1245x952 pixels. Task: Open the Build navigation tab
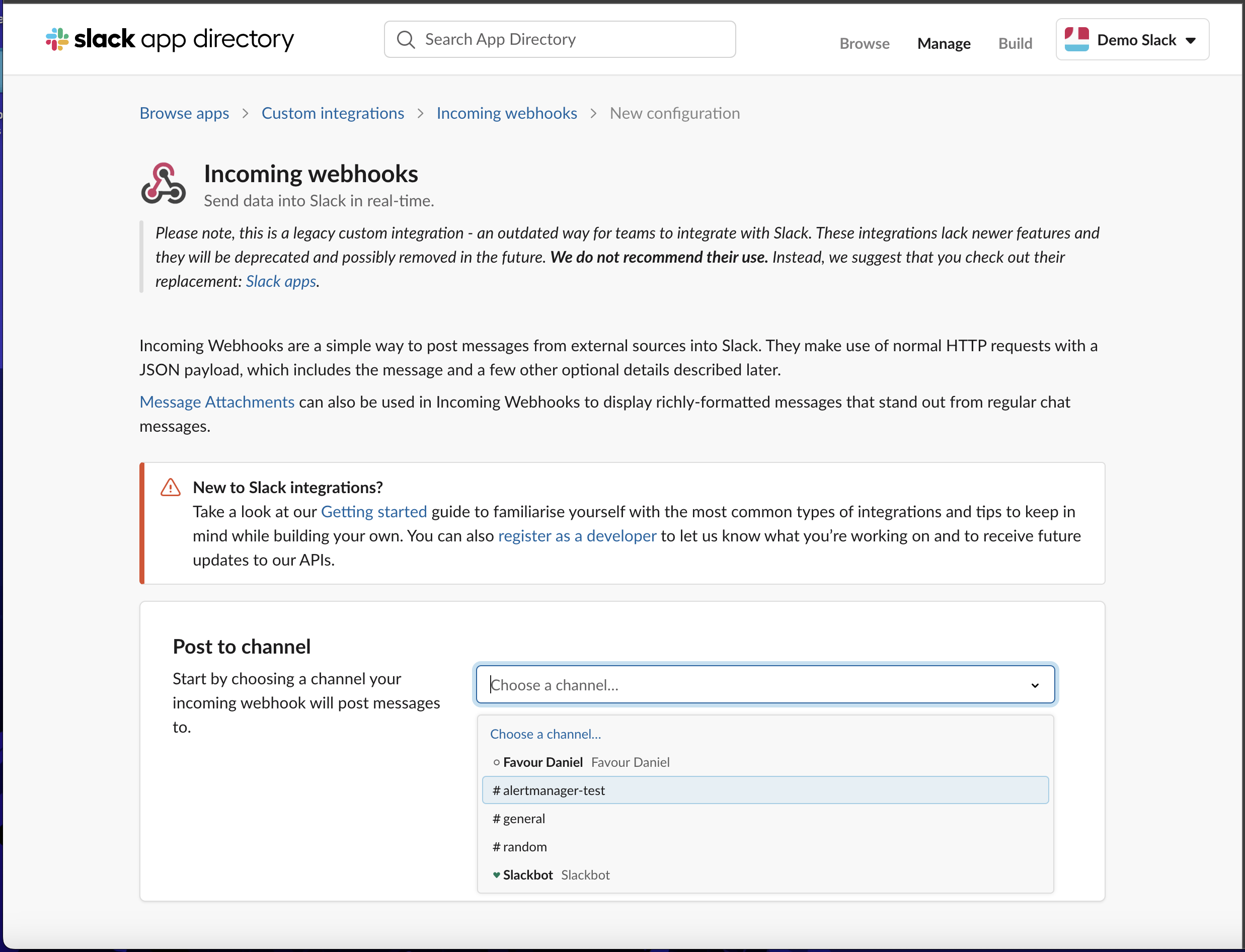[x=1015, y=43]
